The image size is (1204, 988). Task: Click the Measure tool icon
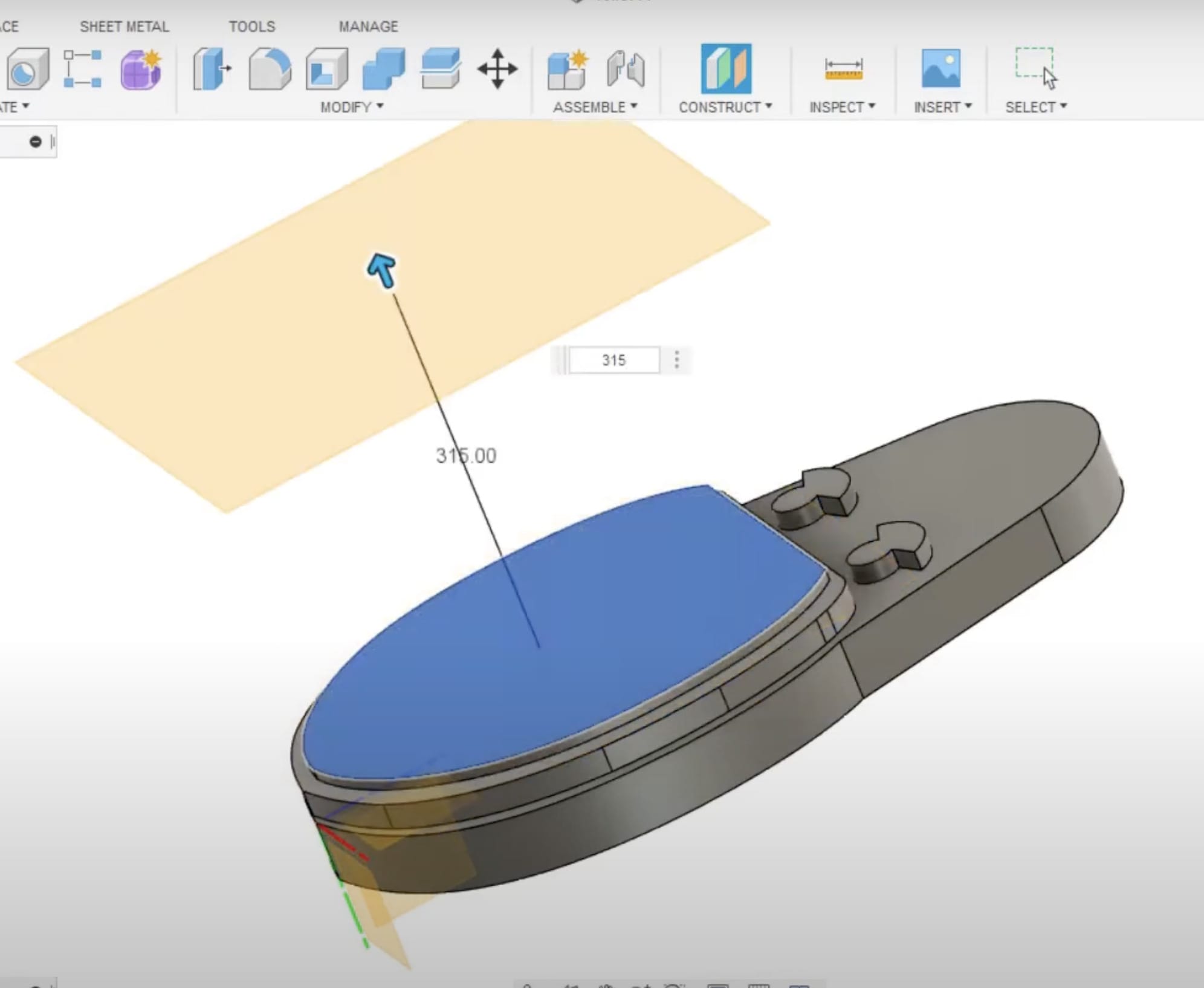[844, 68]
